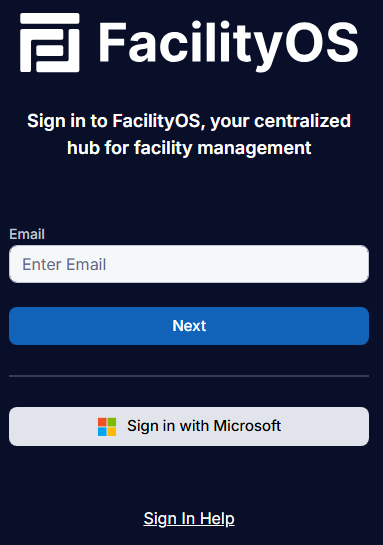Screen dimensions: 383x545
Task: Click the word "Help" in the bottom link
Action: pyautogui.click(x=217, y=519)
